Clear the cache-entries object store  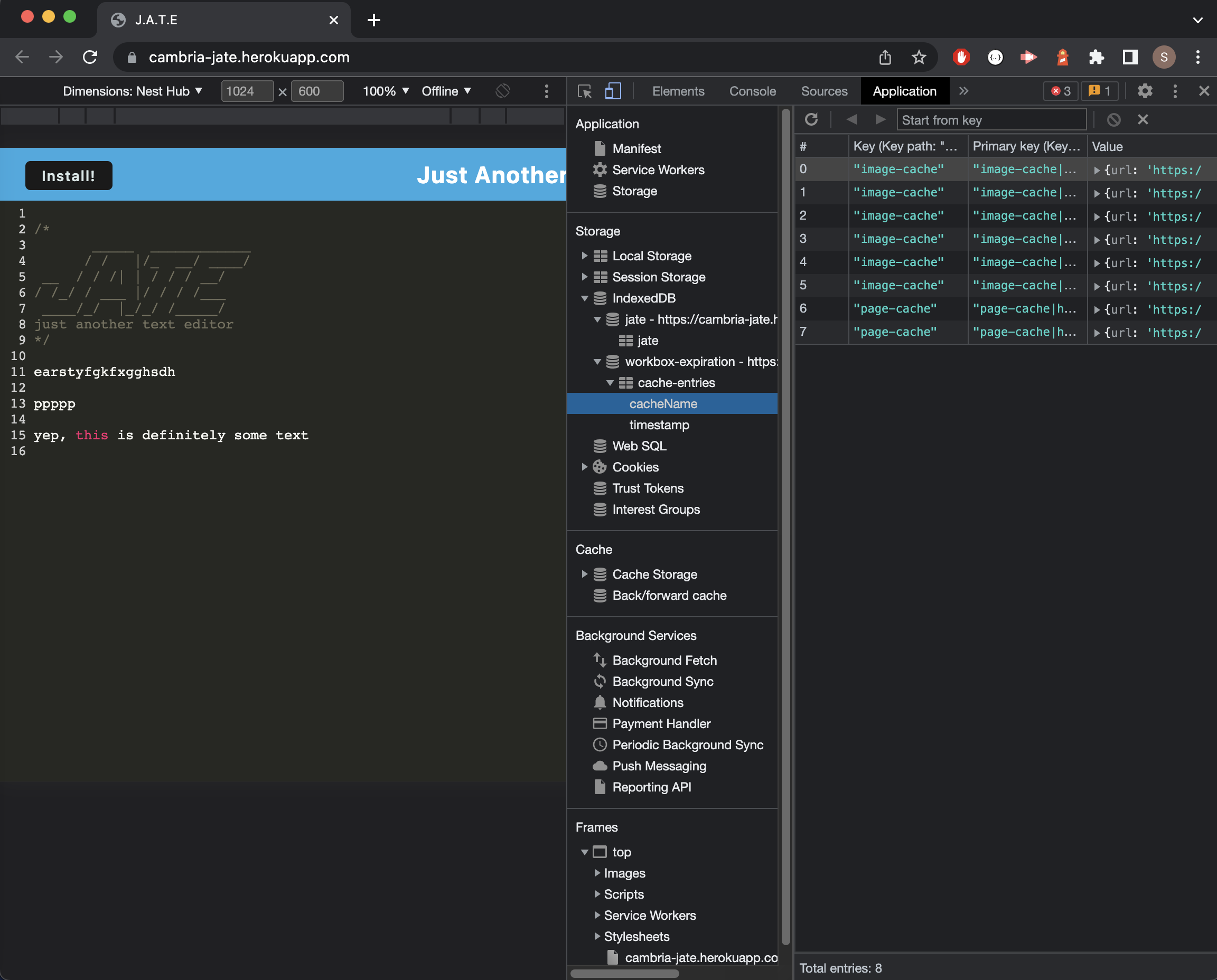point(1113,119)
